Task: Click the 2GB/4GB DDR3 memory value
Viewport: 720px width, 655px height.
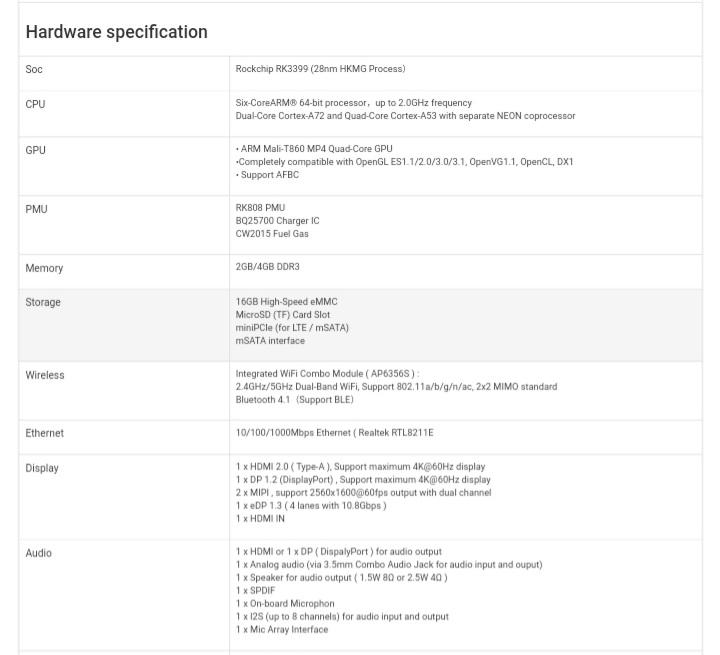Action: pos(267,267)
